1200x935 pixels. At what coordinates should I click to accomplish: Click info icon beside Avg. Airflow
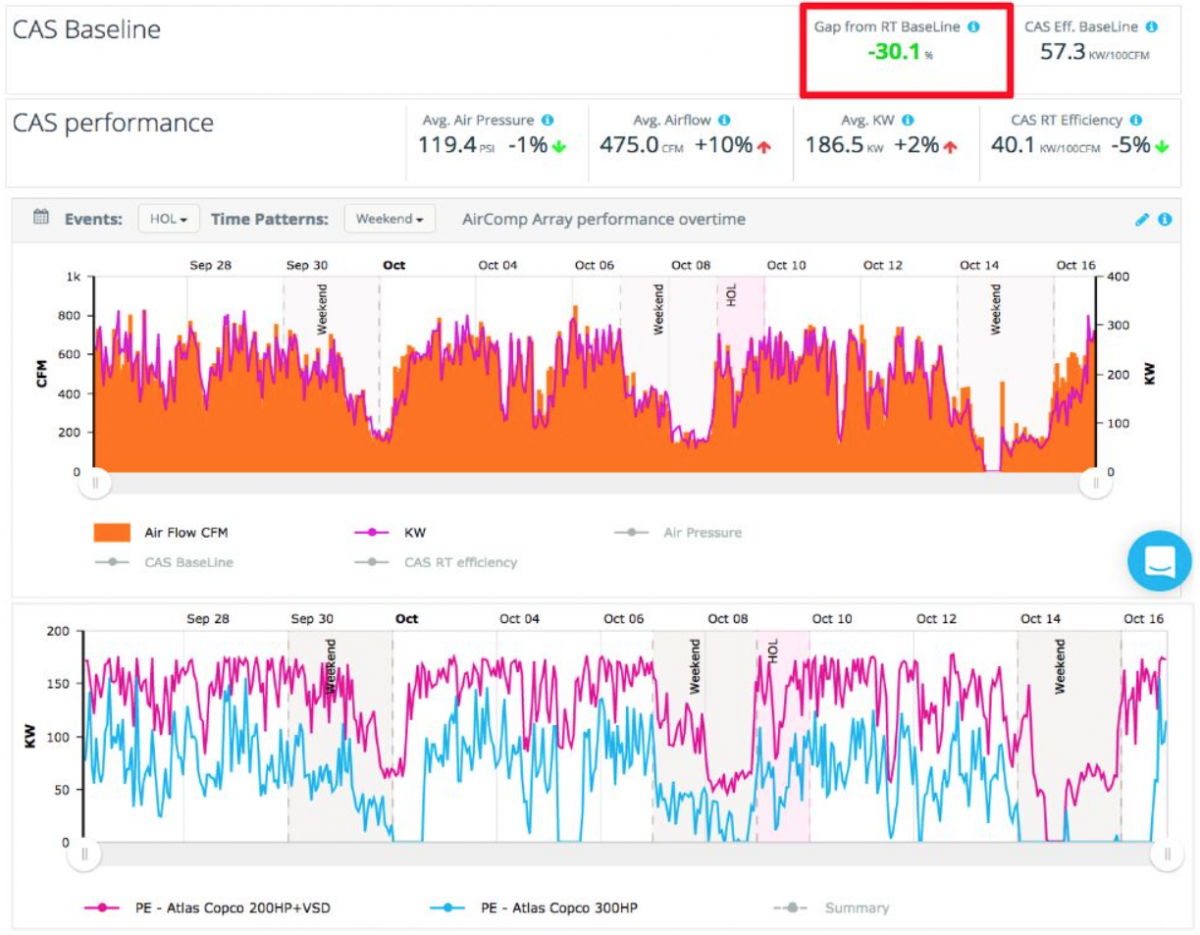click(724, 120)
